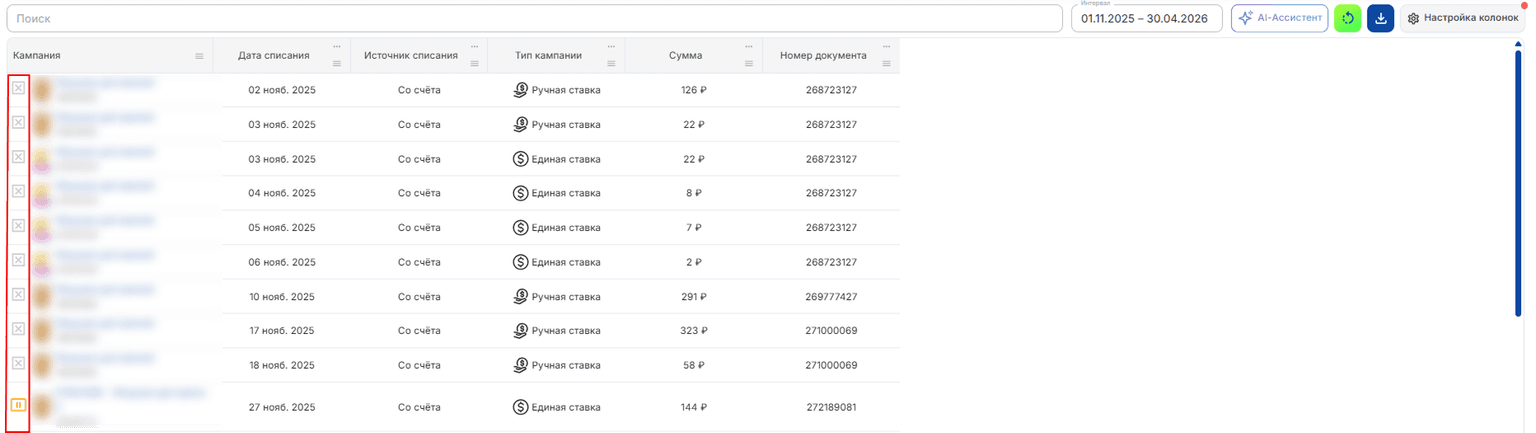Screen dimensions: 1536x433
Task: Click the crossed status box in 10 нояб. row
Action: (18, 294)
